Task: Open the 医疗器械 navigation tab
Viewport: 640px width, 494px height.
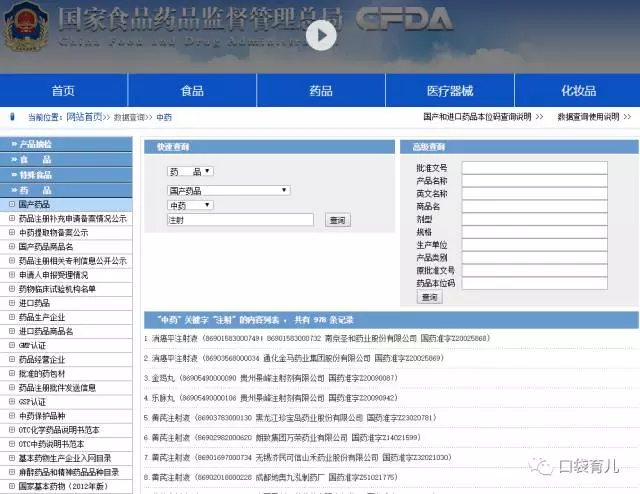Action: coord(450,90)
